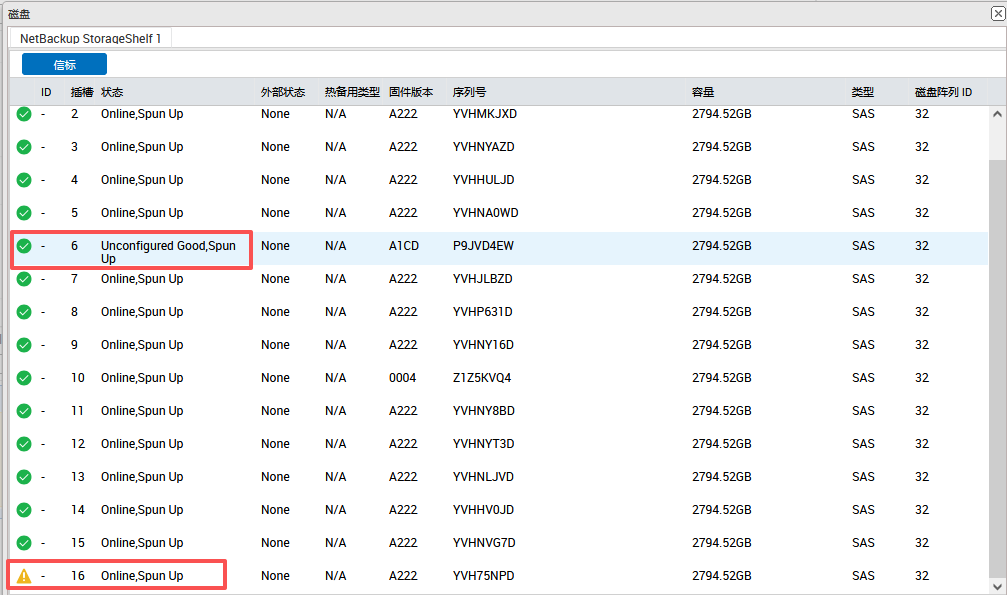Click the green check icon for slot 6

pyautogui.click(x=24, y=246)
